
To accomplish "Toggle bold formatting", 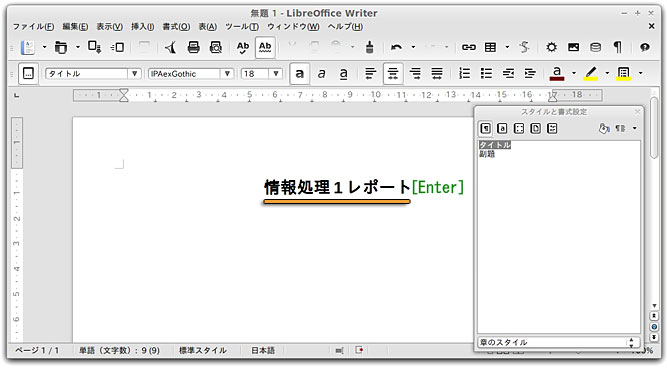I will pyautogui.click(x=299, y=74).
